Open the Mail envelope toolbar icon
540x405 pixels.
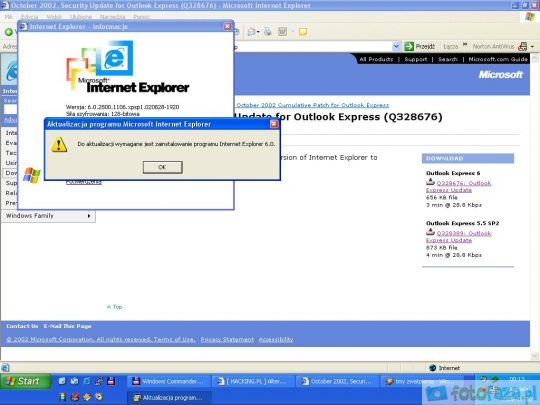[x=251, y=32]
